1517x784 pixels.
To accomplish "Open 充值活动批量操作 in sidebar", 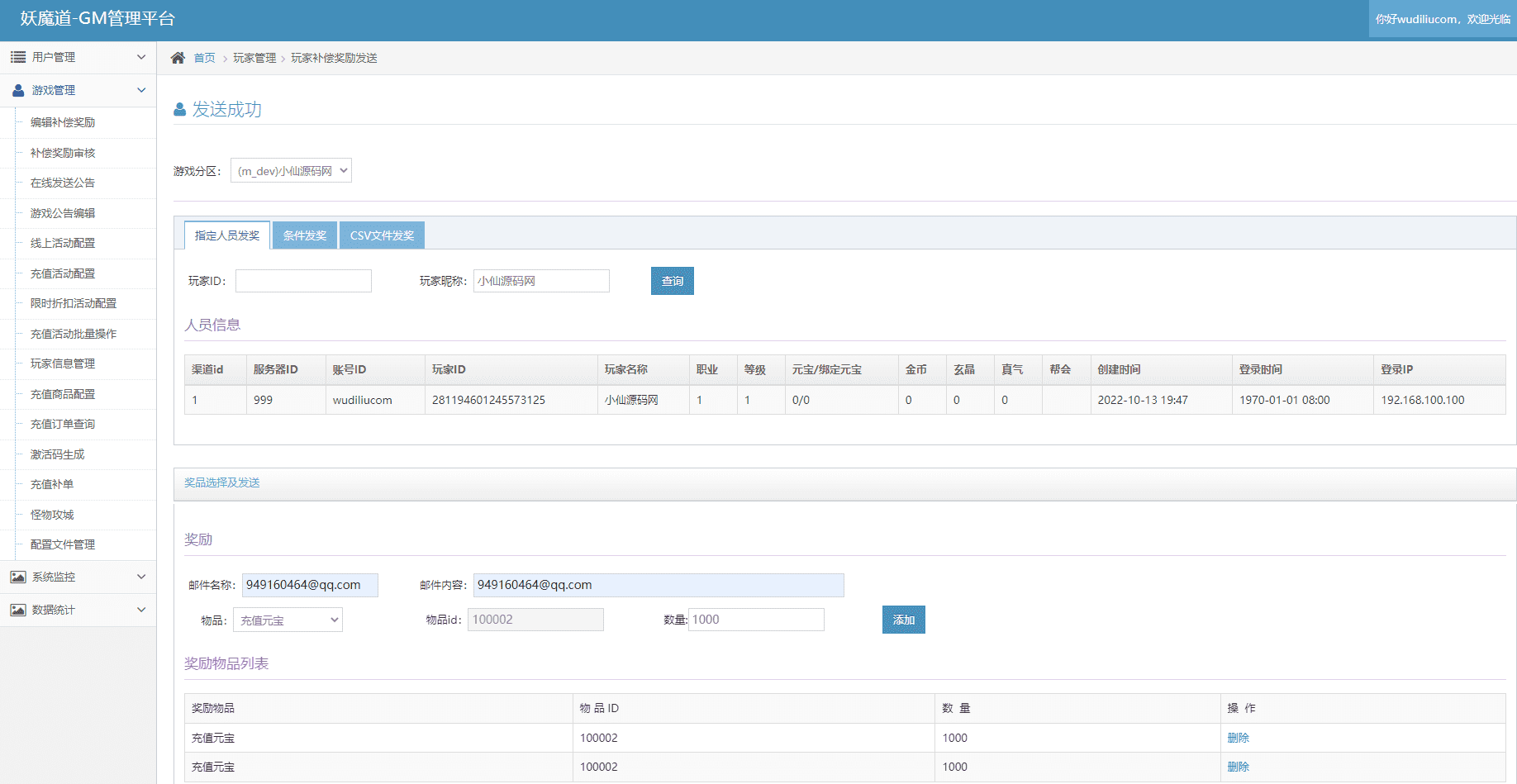I will coord(74,334).
